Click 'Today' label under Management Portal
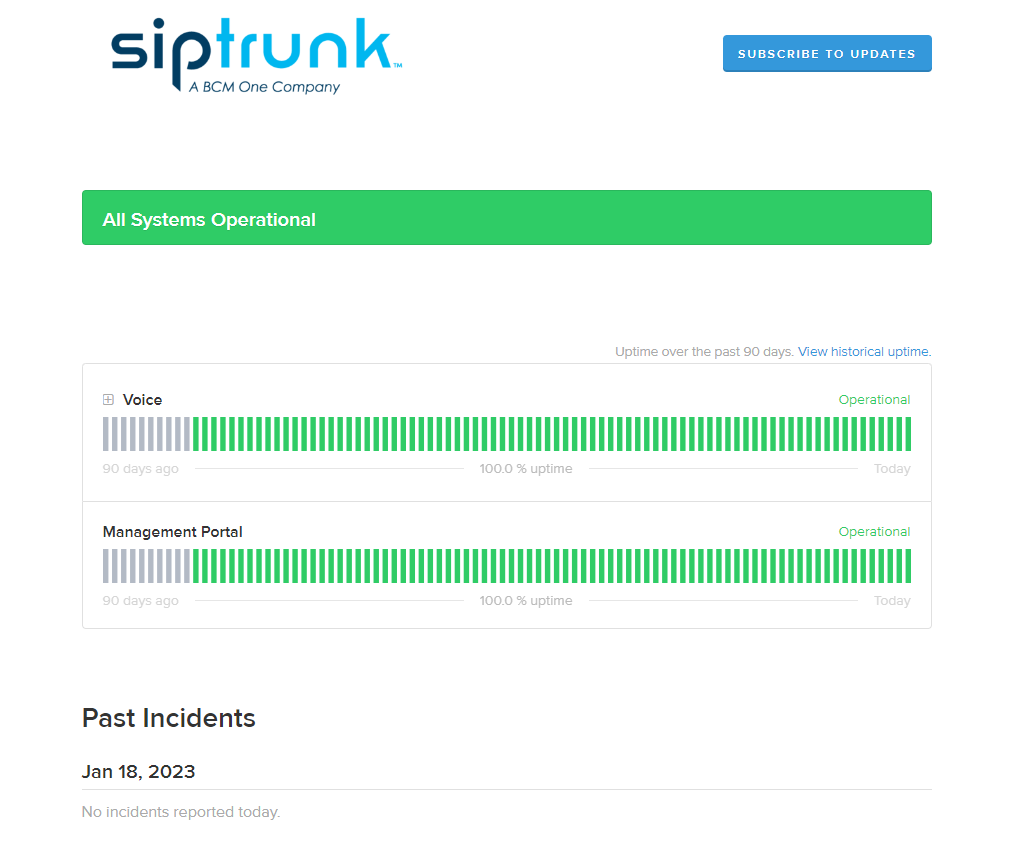Viewport: 1017px width, 852px height. pos(892,601)
